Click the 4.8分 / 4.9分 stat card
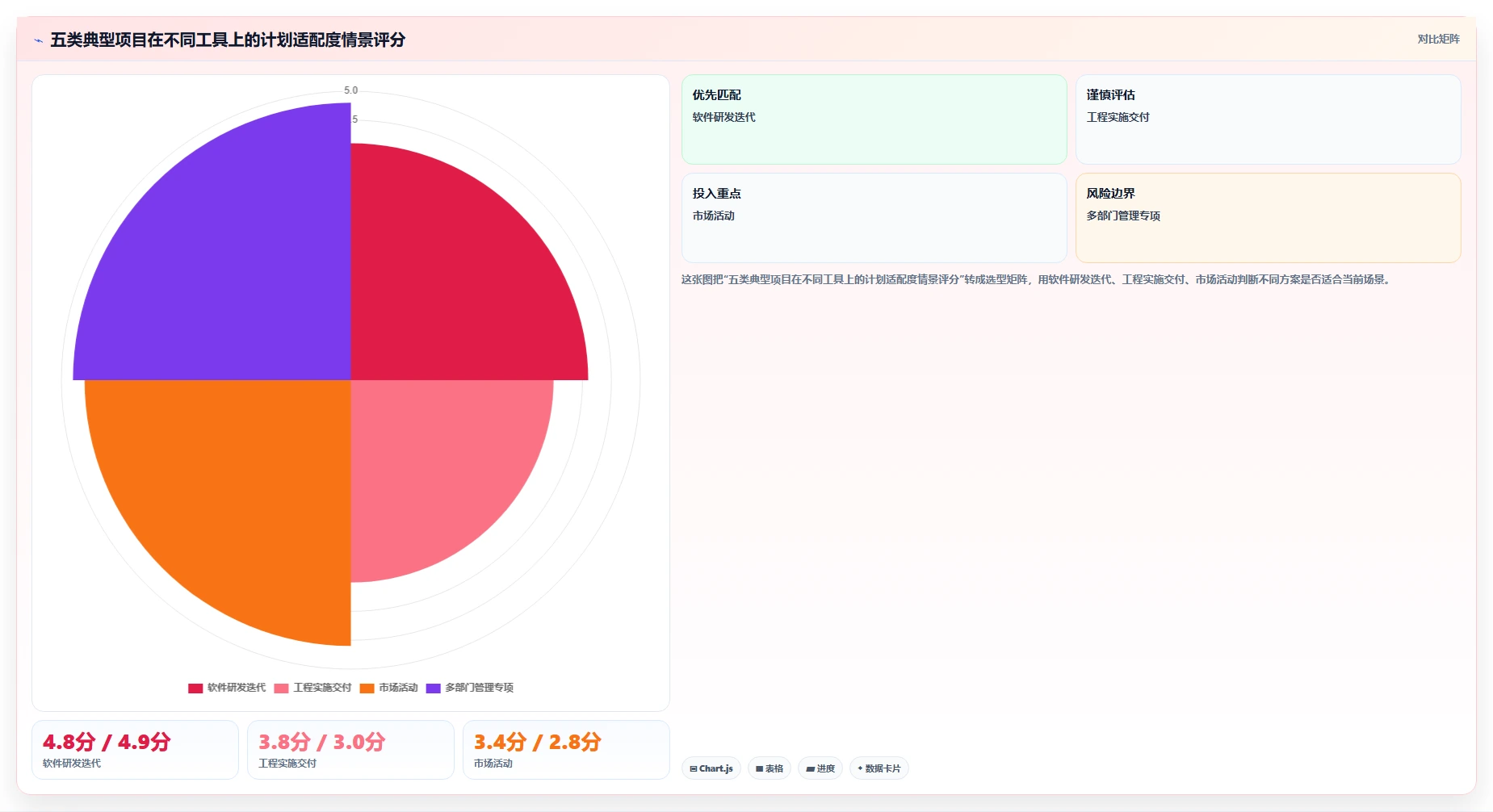This screenshot has width=1493, height=812. point(135,750)
